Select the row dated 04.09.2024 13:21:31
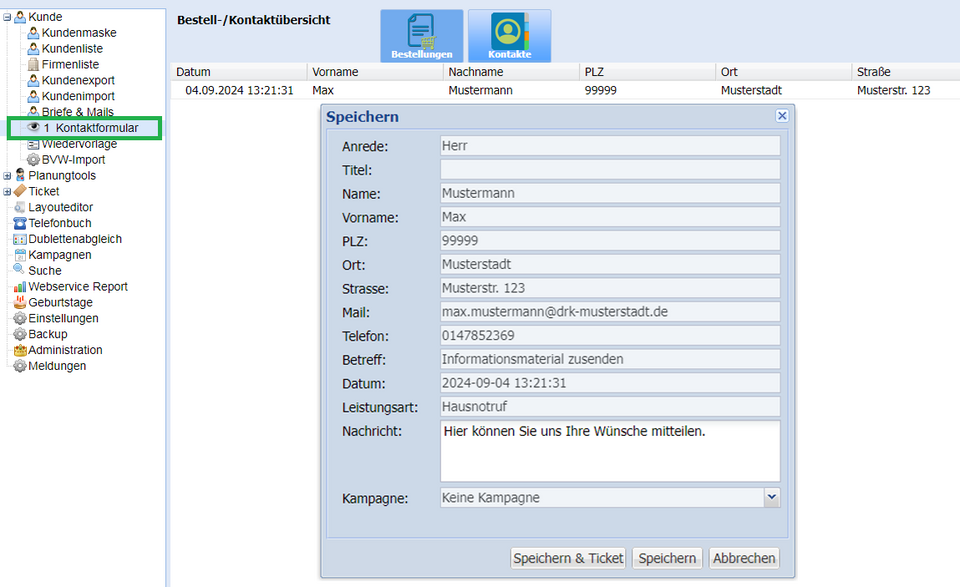This screenshot has height=587, width=960. [x=565, y=91]
